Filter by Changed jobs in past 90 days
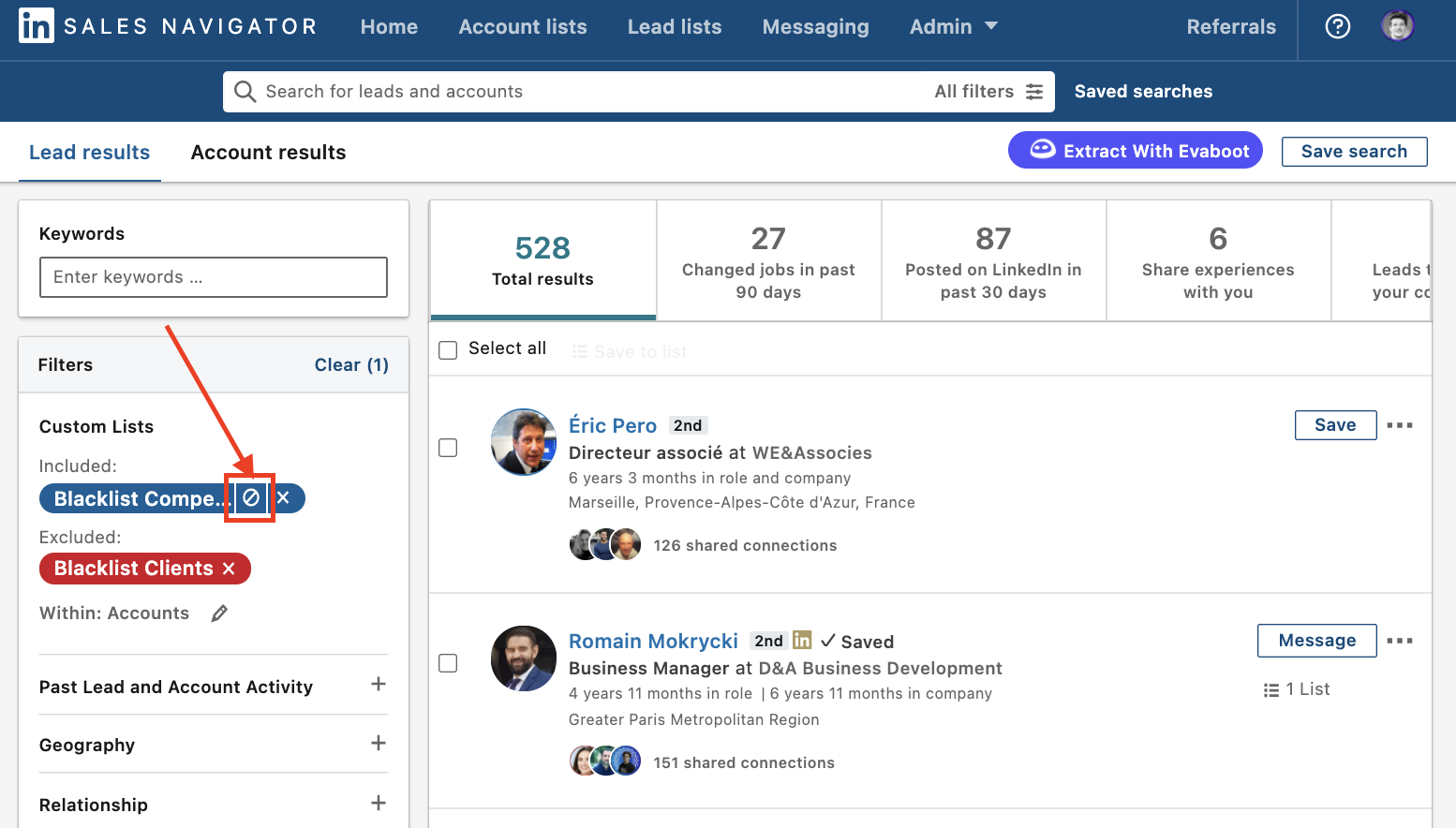Image resolution: width=1456 pixels, height=828 pixels. coord(768,260)
